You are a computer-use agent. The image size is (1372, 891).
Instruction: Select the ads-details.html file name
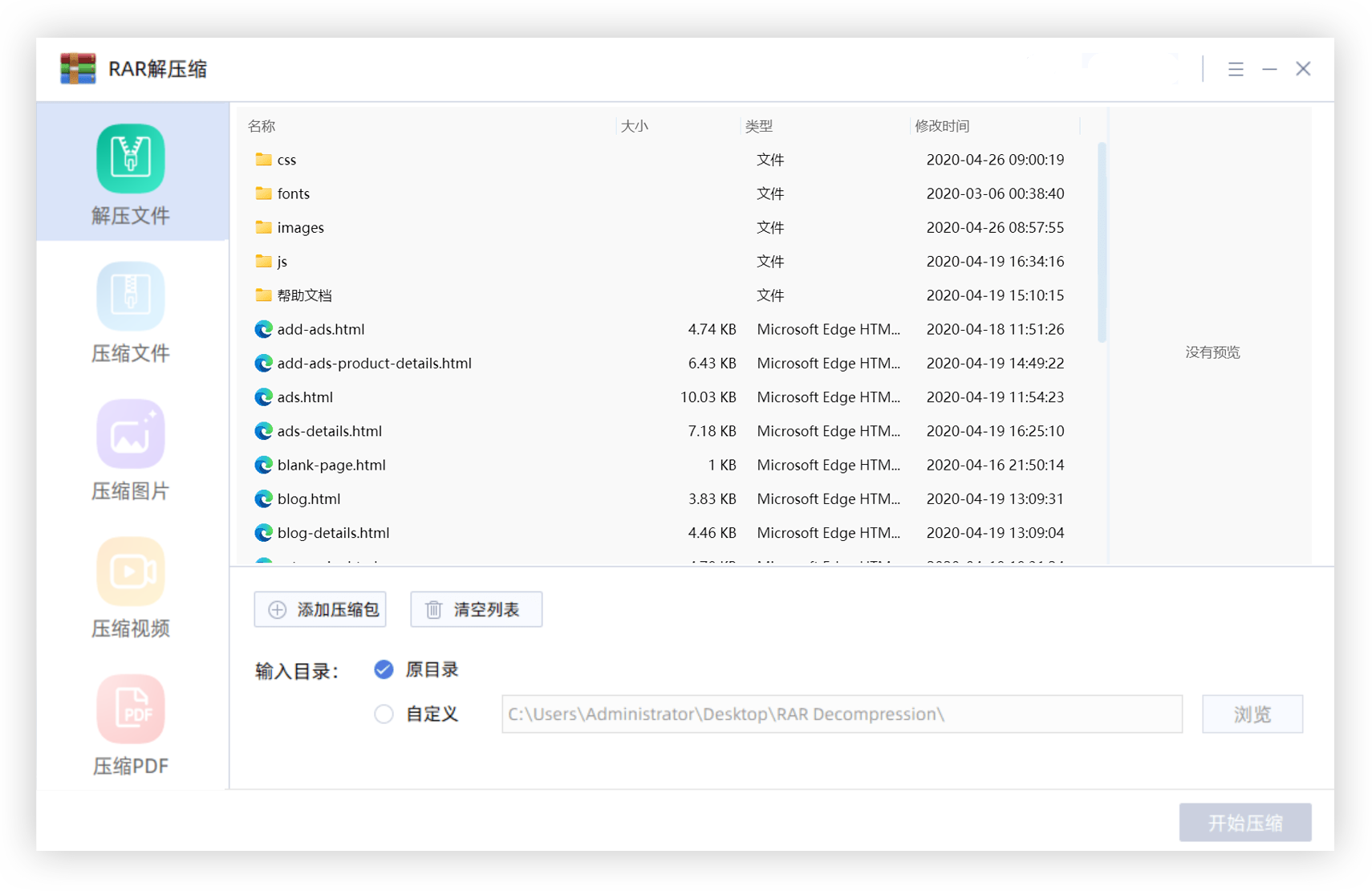click(330, 431)
